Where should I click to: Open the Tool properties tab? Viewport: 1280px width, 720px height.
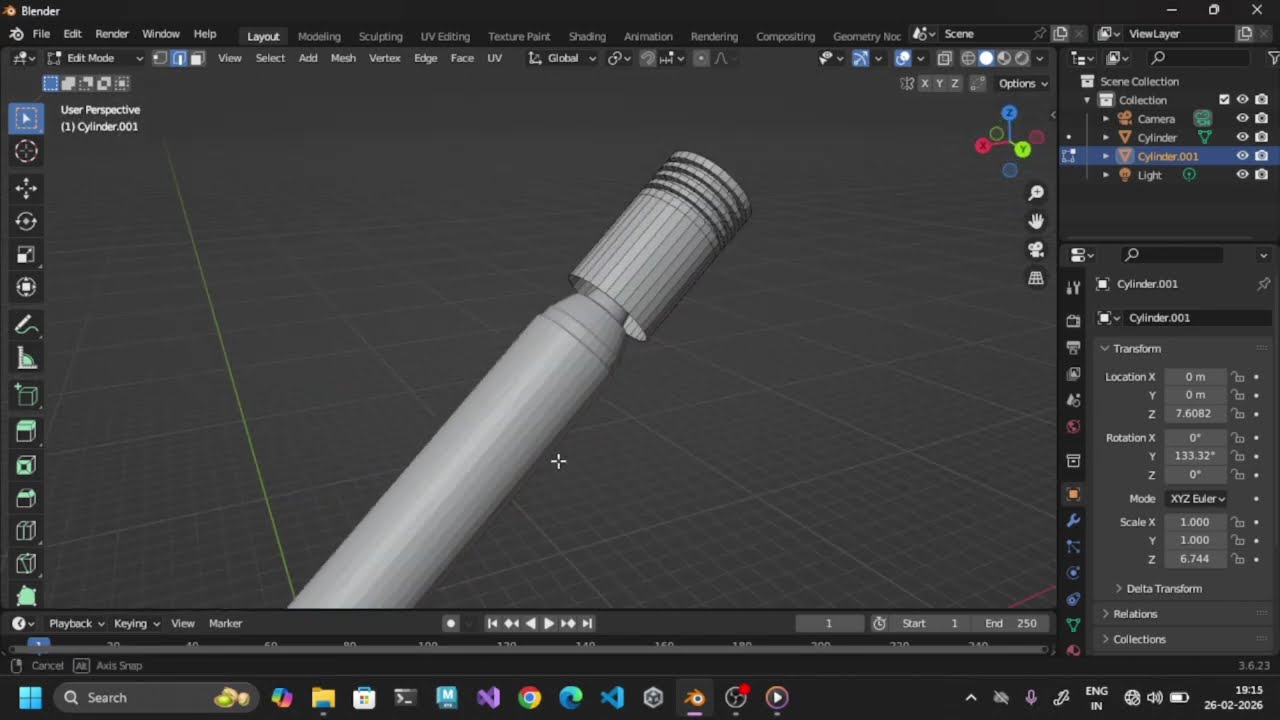point(1073,288)
